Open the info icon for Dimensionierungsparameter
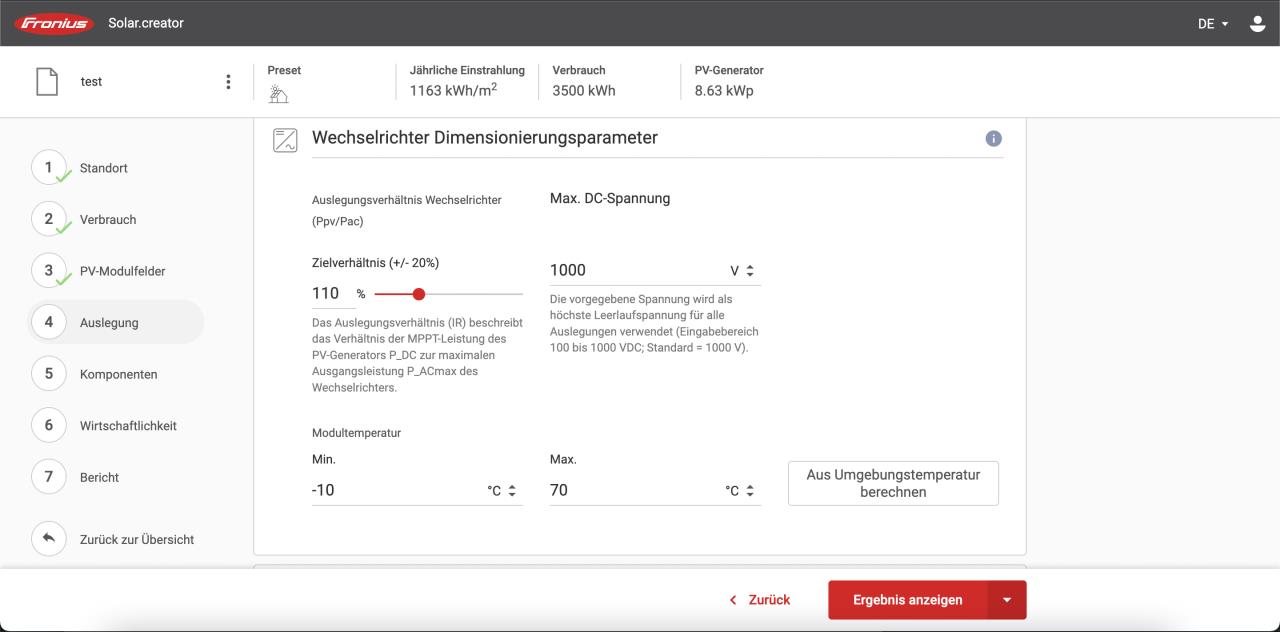This screenshot has height=632, width=1280. click(x=993, y=139)
